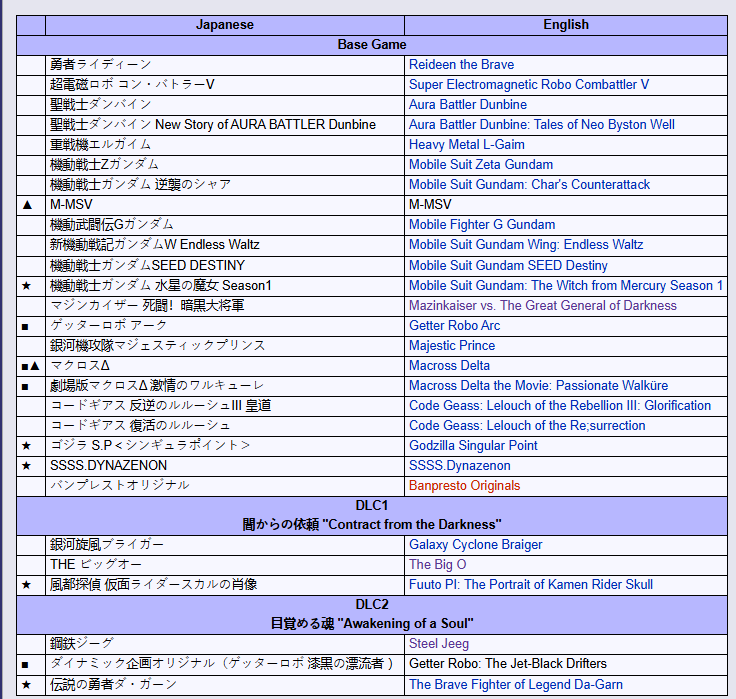Screen dimensions: 736x699
Task: Click the star marker beside 水星の魔女 Season1
Action: coord(27,286)
